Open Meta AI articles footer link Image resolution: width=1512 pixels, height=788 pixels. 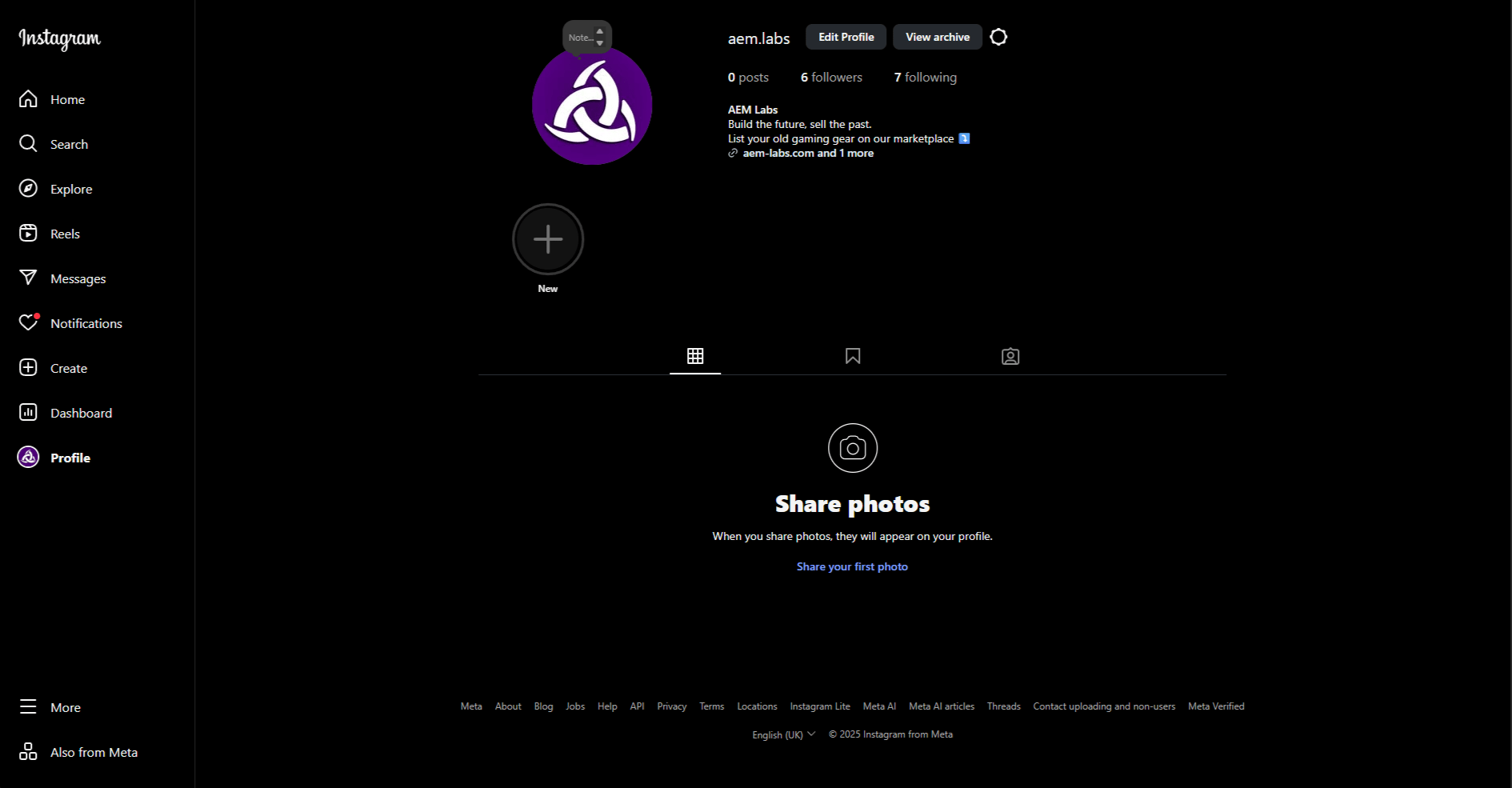pos(942,706)
